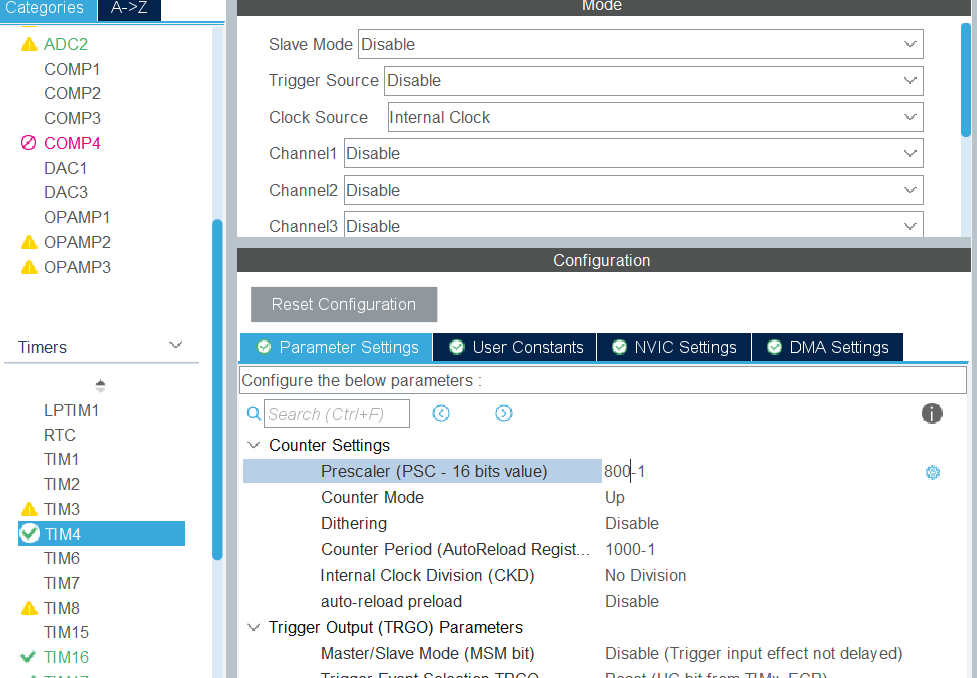Click the warning icon next to ADC2

pyautogui.click(x=29, y=44)
